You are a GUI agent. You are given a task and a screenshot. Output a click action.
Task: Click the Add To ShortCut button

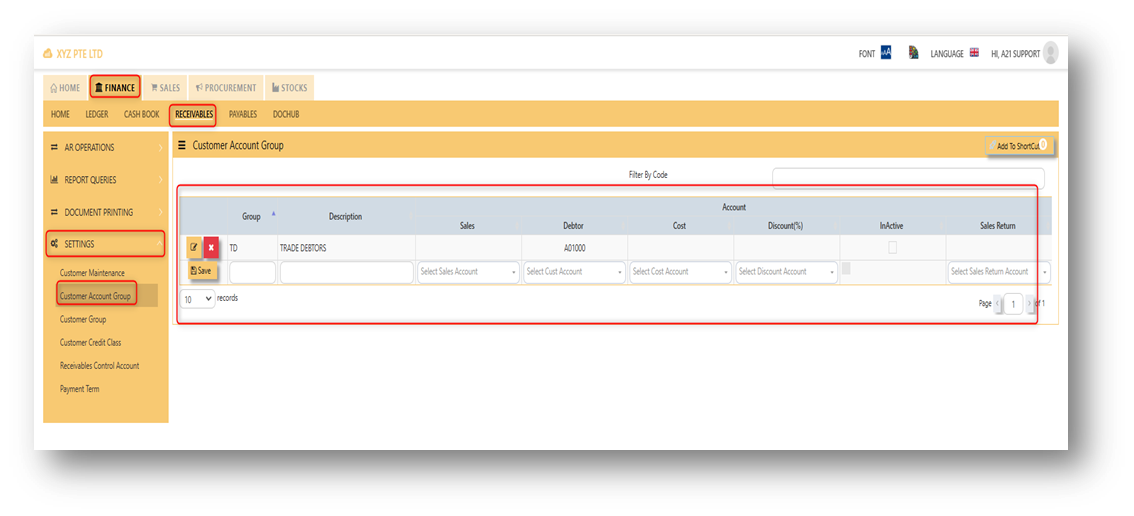pos(1019,146)
